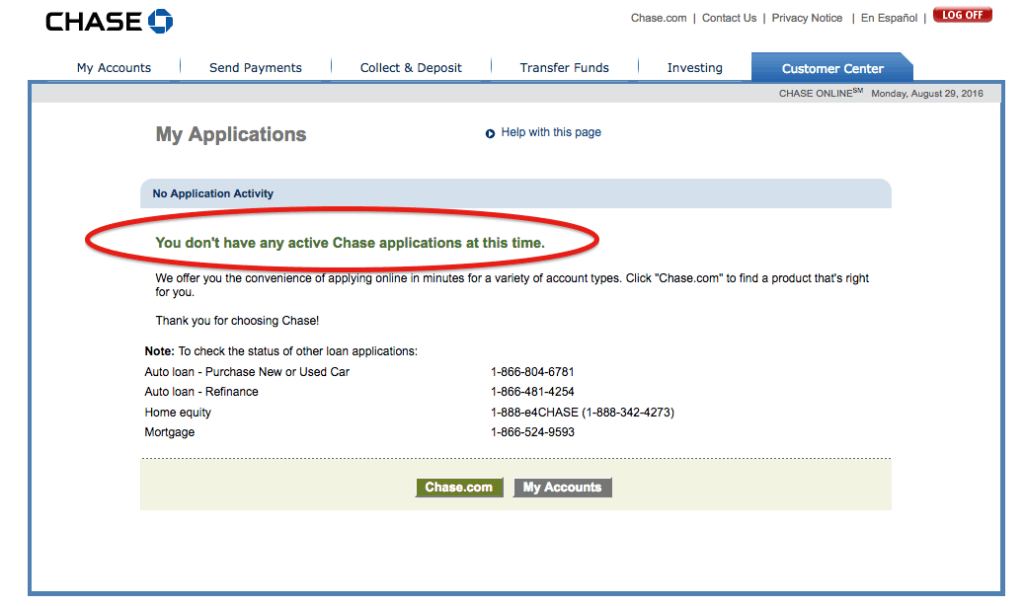View the Privacy Notice link
The image size is (1024, 606).
tap(807, 18)
